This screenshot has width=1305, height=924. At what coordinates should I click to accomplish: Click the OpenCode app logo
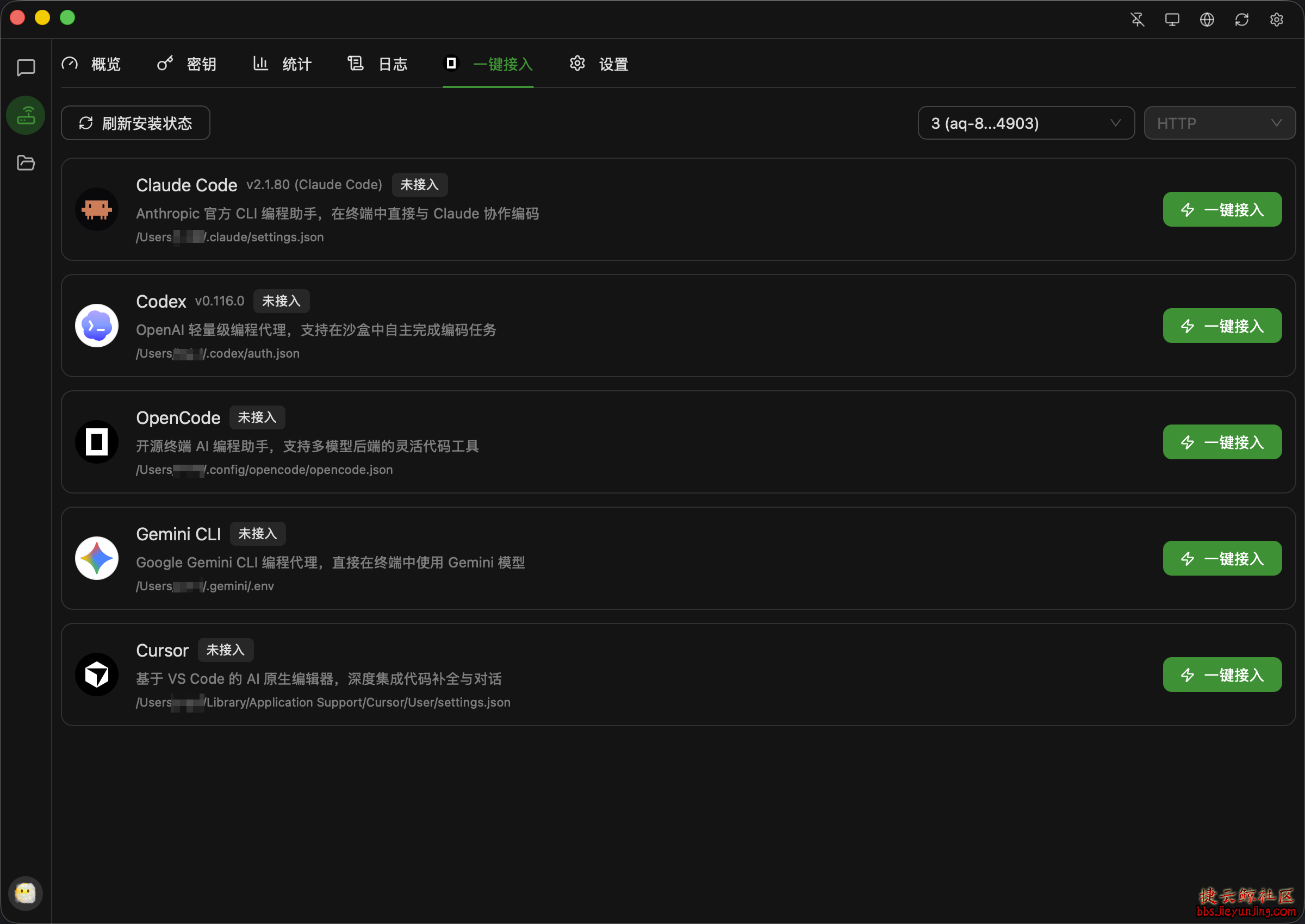coord(97,442)
